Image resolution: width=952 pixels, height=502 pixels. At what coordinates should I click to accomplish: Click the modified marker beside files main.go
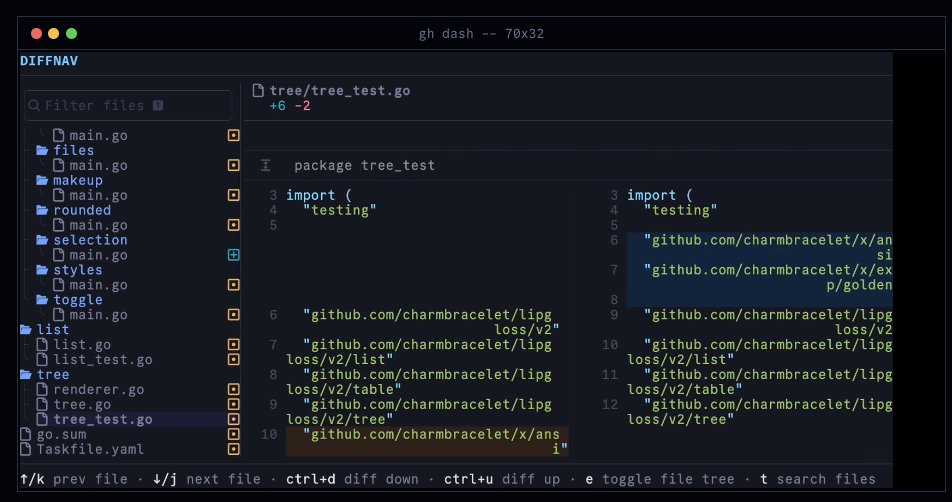pos(234,165)
